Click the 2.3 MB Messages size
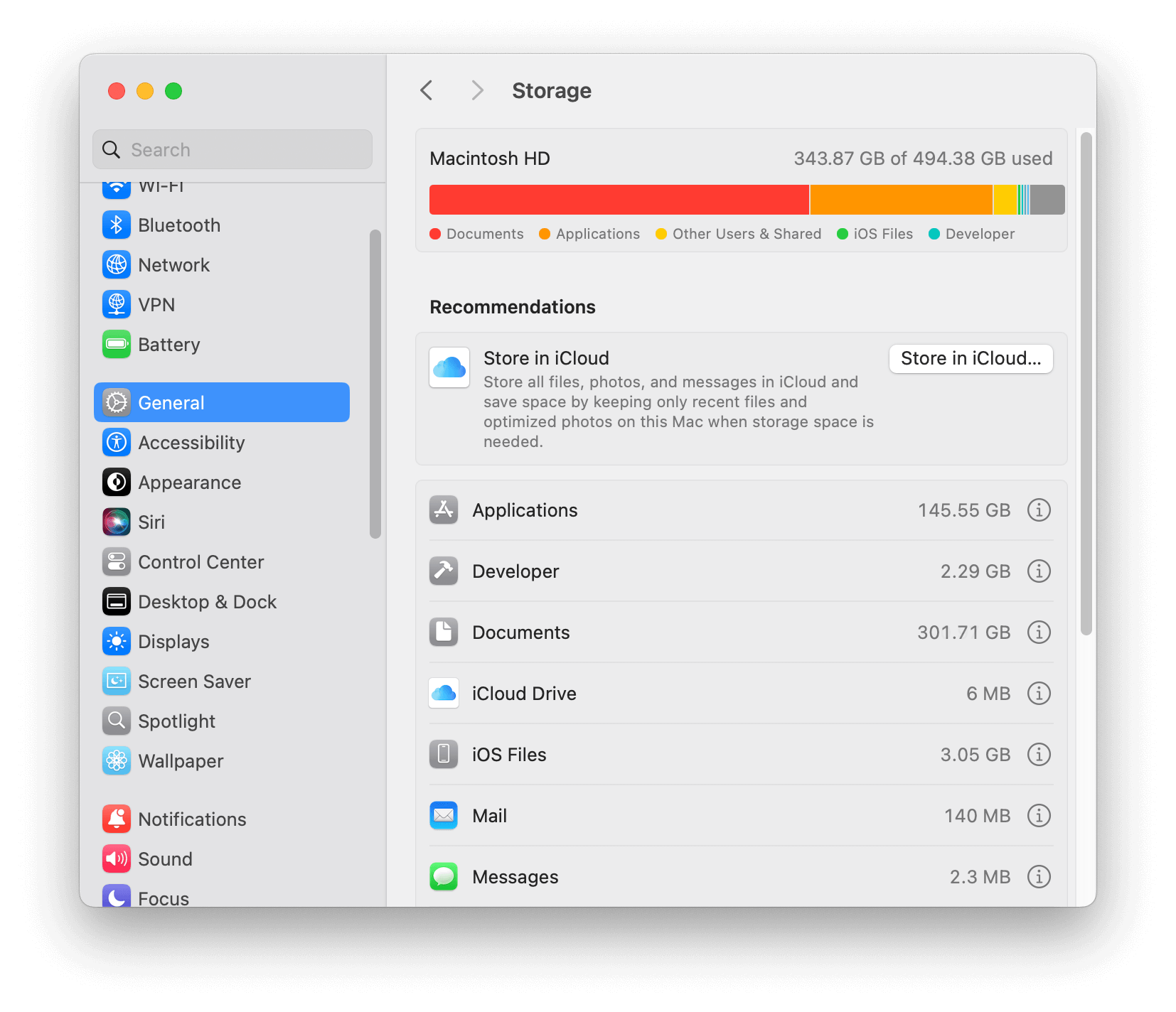Viewport: 1176px width, 1012px height. coord(980,877)
